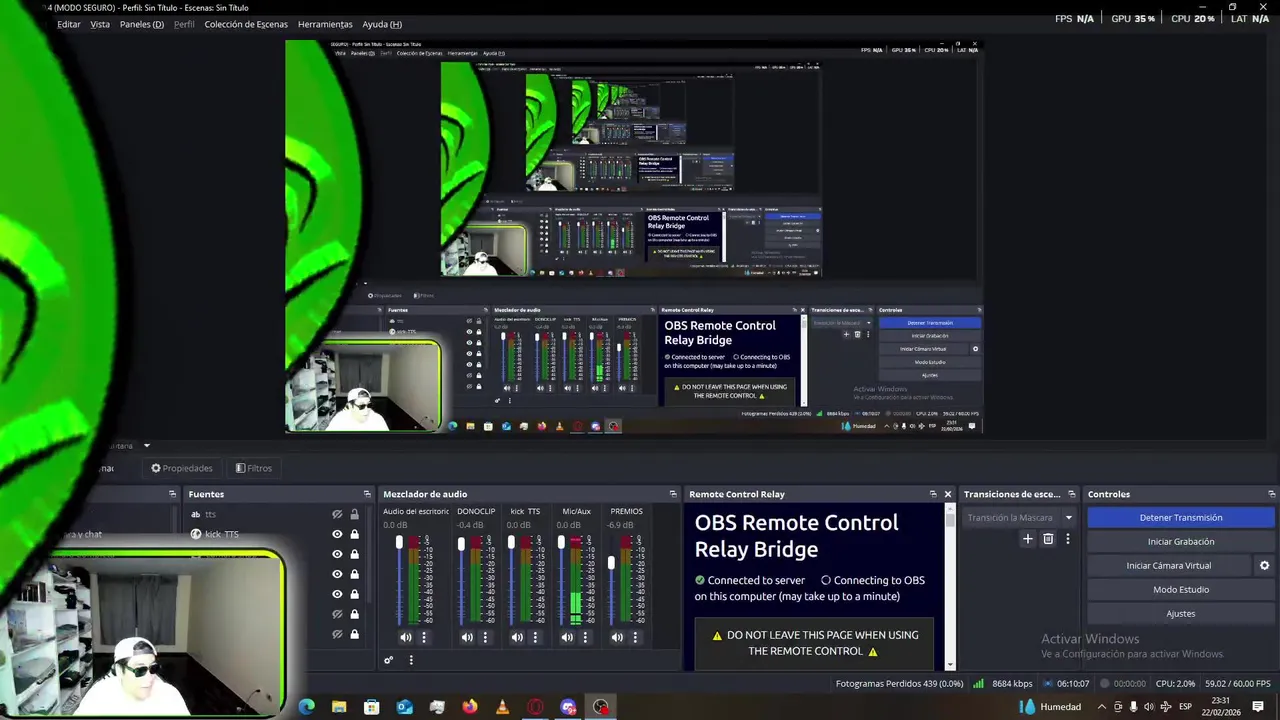This screenshot has width=1280, height=720.
Task: Open advanced audio properties gears icon
Action: [389, 660]
